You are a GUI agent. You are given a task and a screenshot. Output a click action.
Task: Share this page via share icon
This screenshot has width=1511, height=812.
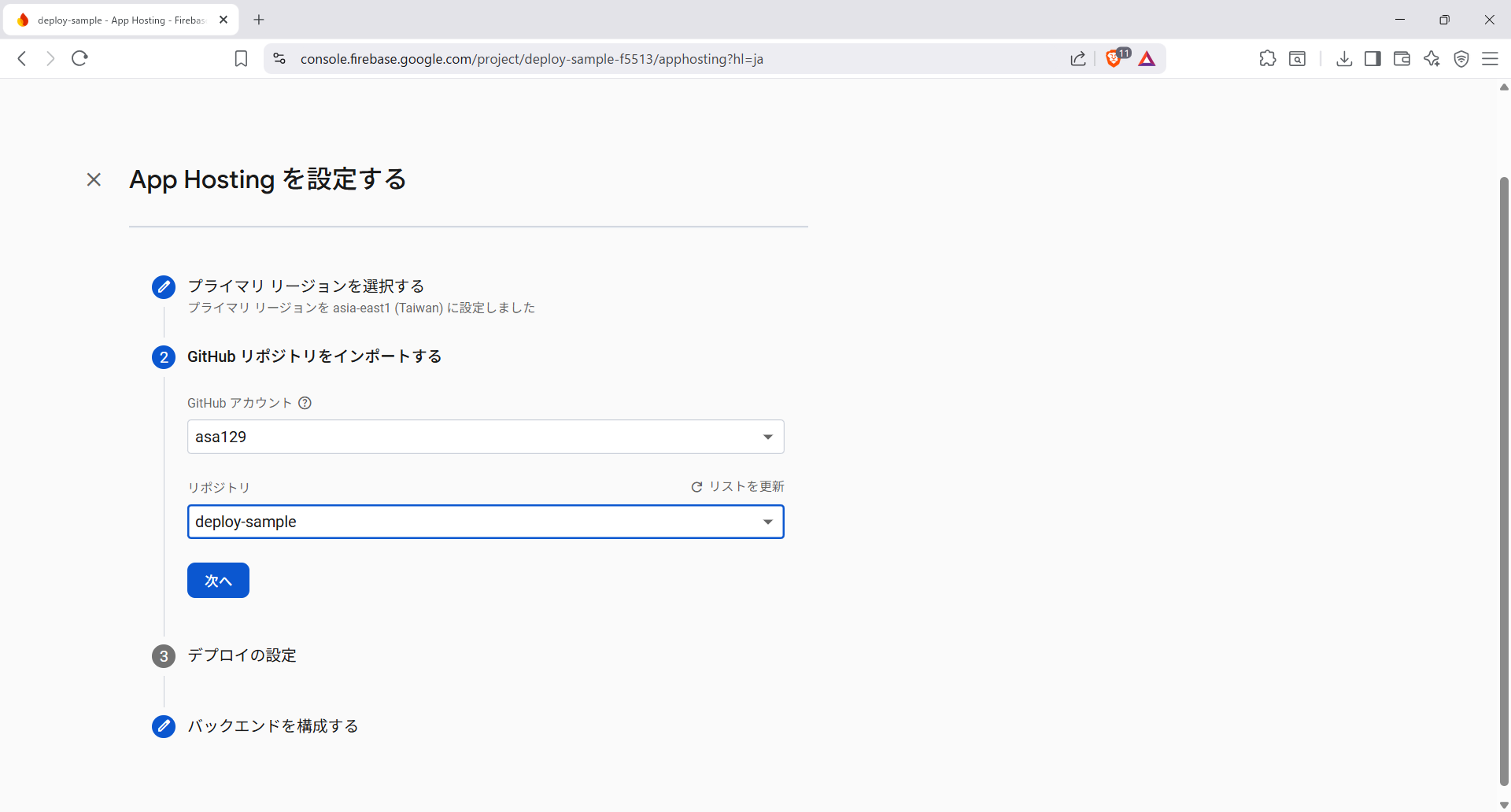1078,59
